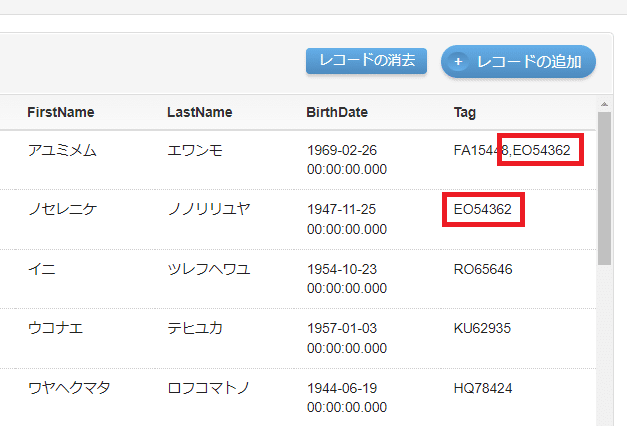Click the scrollbar up arrow
Screen dimensions: 627x426
(x=604, y=104)
